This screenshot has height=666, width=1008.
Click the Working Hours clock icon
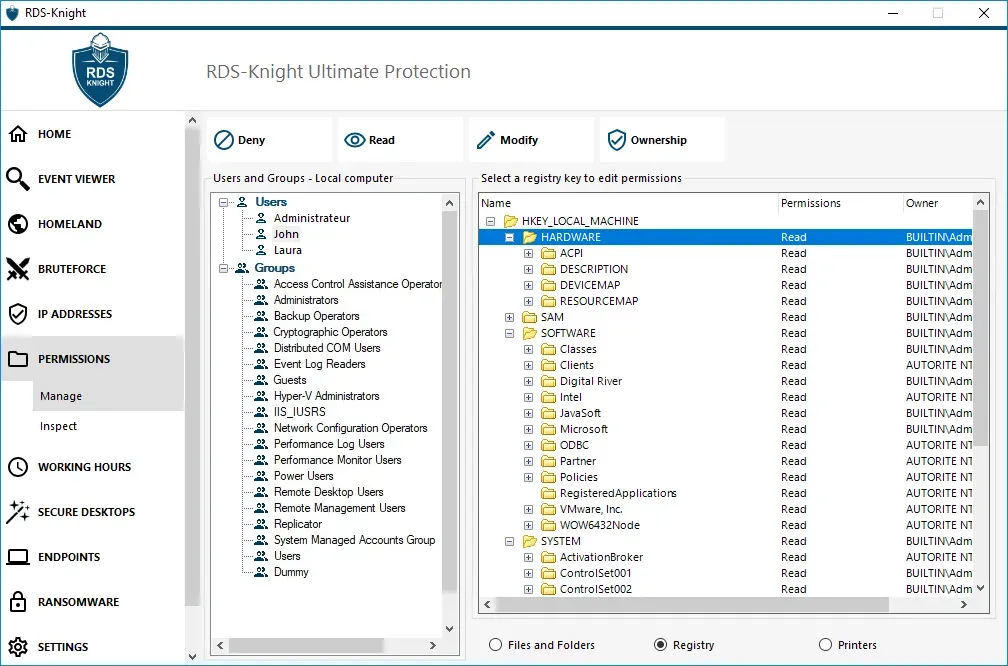pyautogui.click(x=18, y=467)
